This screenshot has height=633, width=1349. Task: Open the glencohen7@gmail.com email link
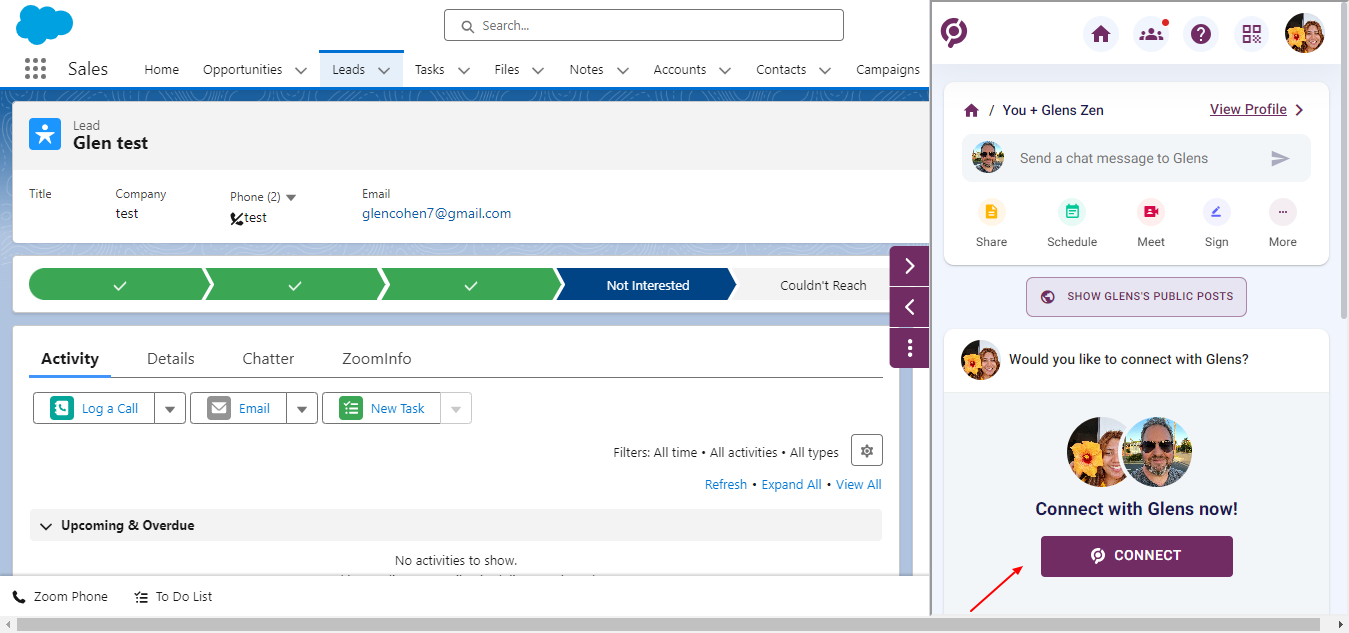(437, 214)
